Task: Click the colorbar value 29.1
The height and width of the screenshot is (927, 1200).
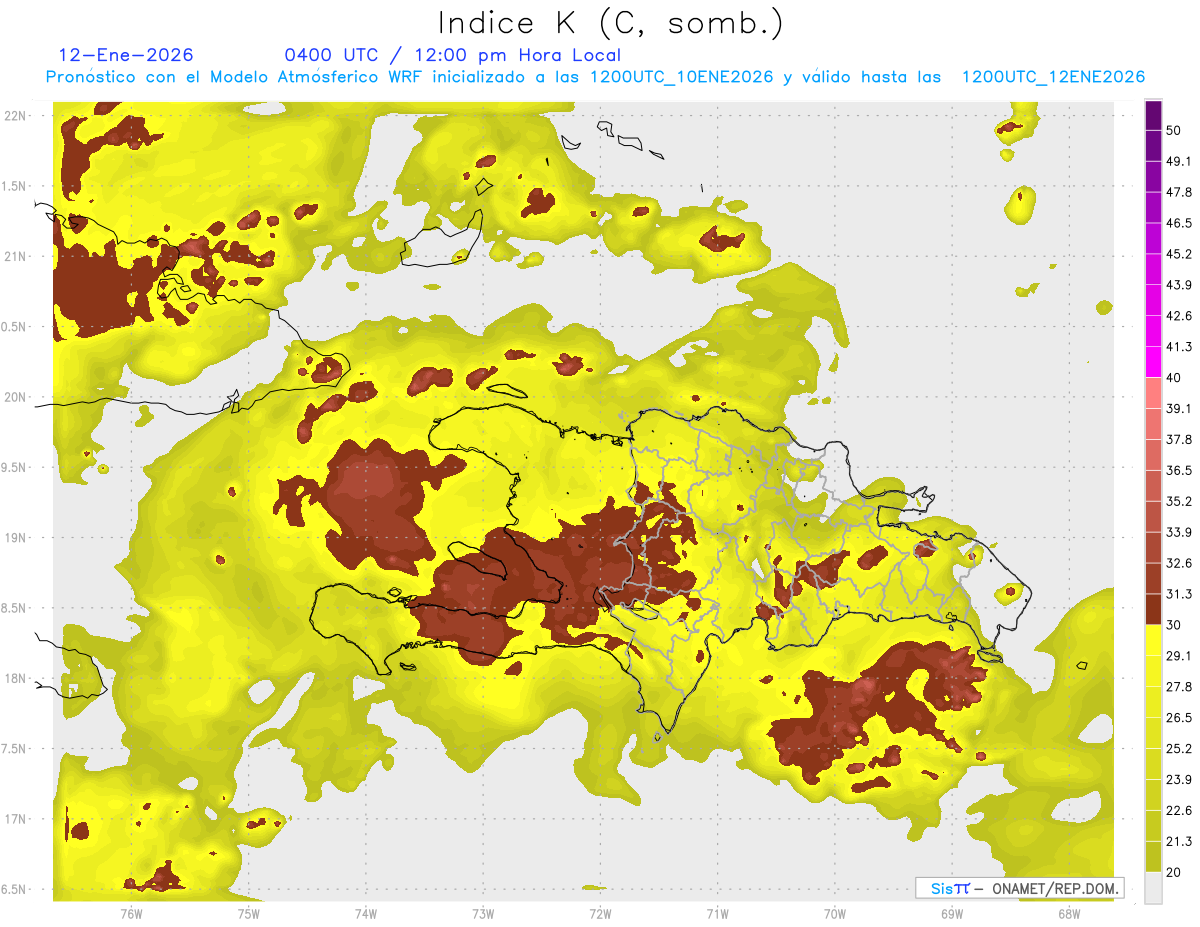Action: [x=1178, y=656]
